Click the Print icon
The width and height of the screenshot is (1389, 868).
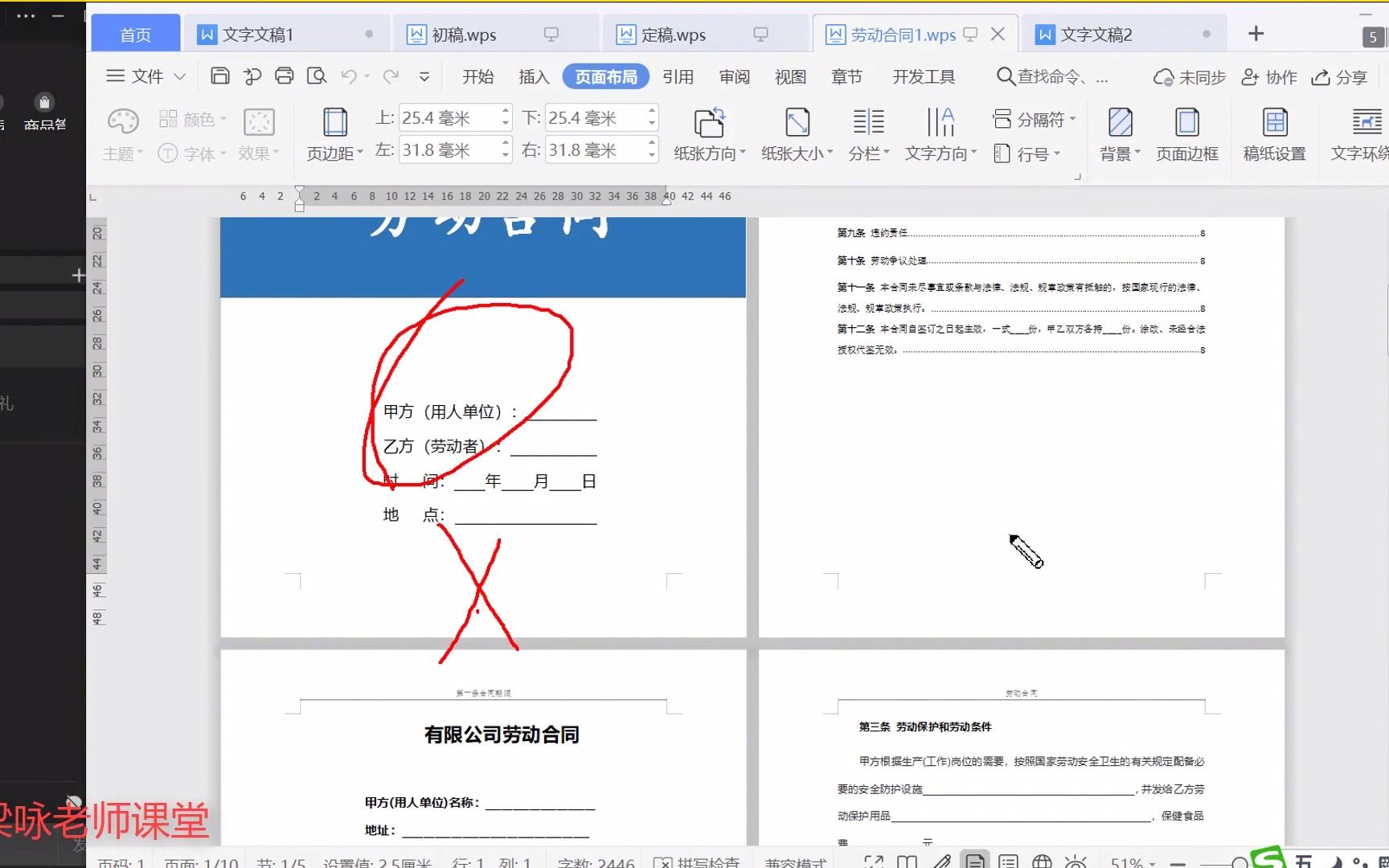pos(284,75)
